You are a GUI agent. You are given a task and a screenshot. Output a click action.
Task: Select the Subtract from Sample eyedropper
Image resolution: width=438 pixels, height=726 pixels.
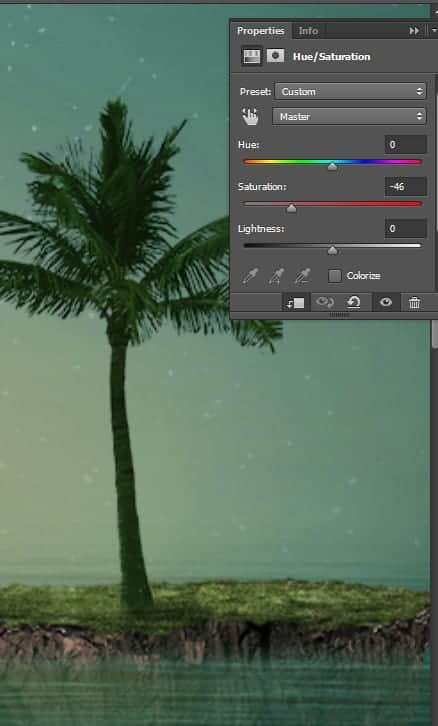(303, 276)
